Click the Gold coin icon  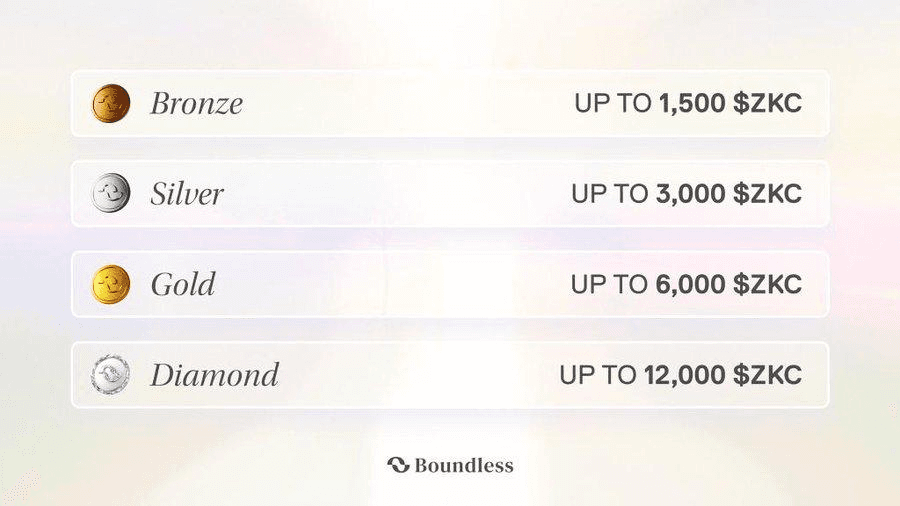(x=111, y=284)
